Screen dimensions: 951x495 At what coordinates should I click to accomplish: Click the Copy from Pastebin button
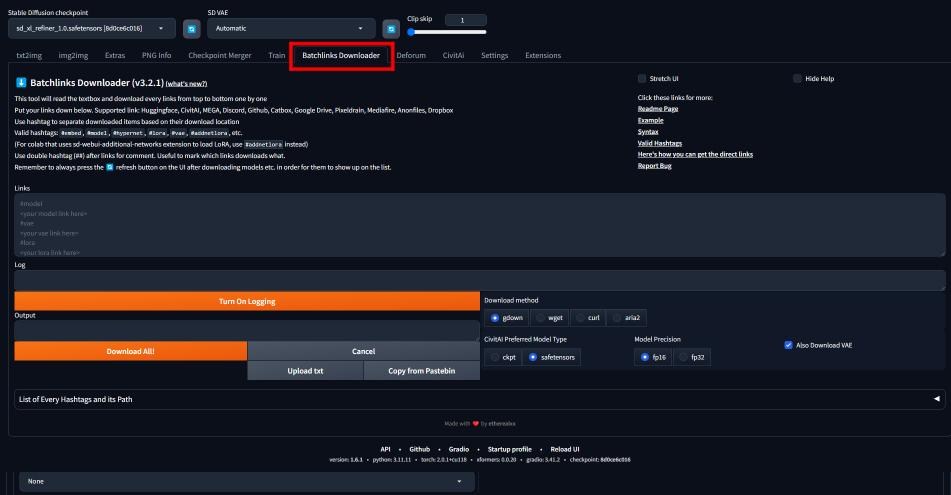click(x=421, y=371)
